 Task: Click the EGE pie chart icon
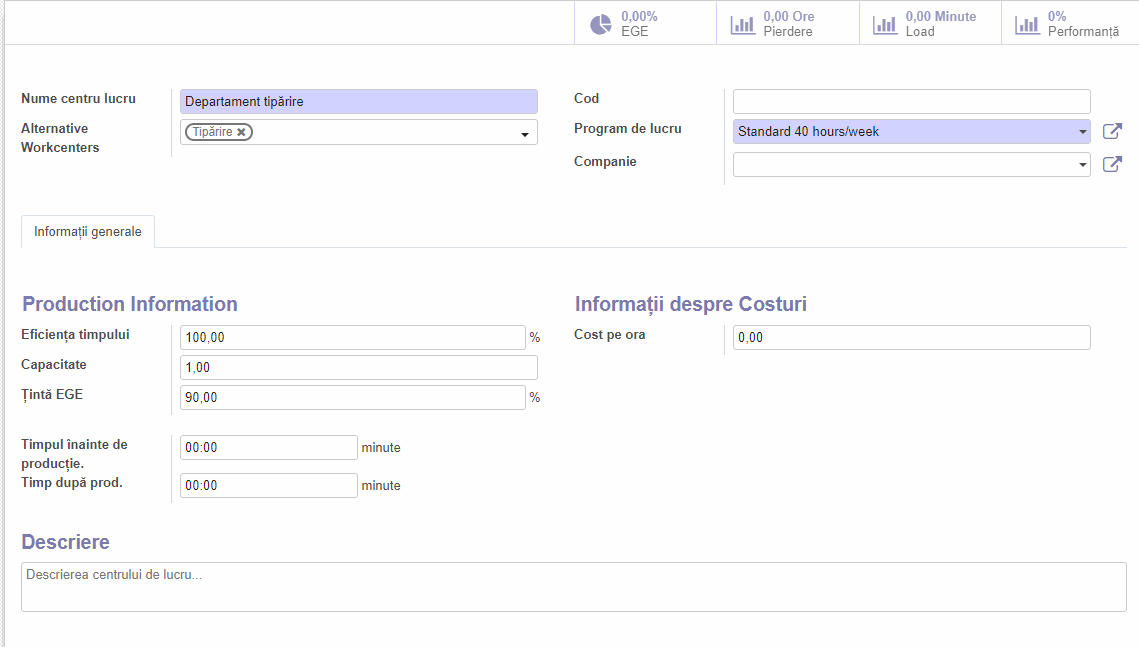[601, 25]
